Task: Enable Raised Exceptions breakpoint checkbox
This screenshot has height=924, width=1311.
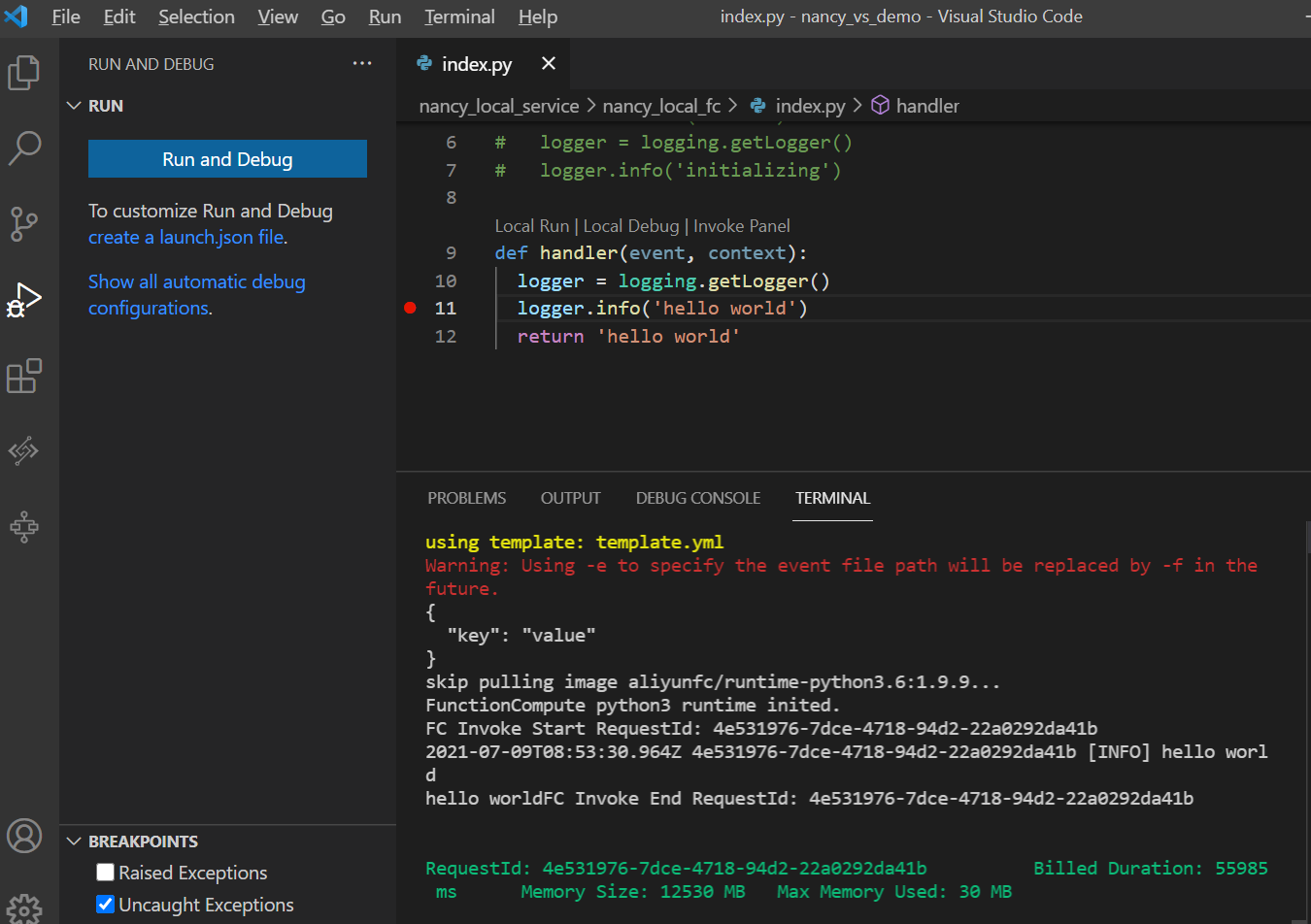Action: coord(106,873)
